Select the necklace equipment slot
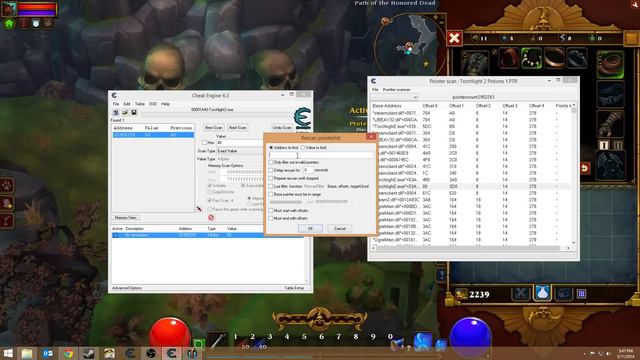 (531, 58)
